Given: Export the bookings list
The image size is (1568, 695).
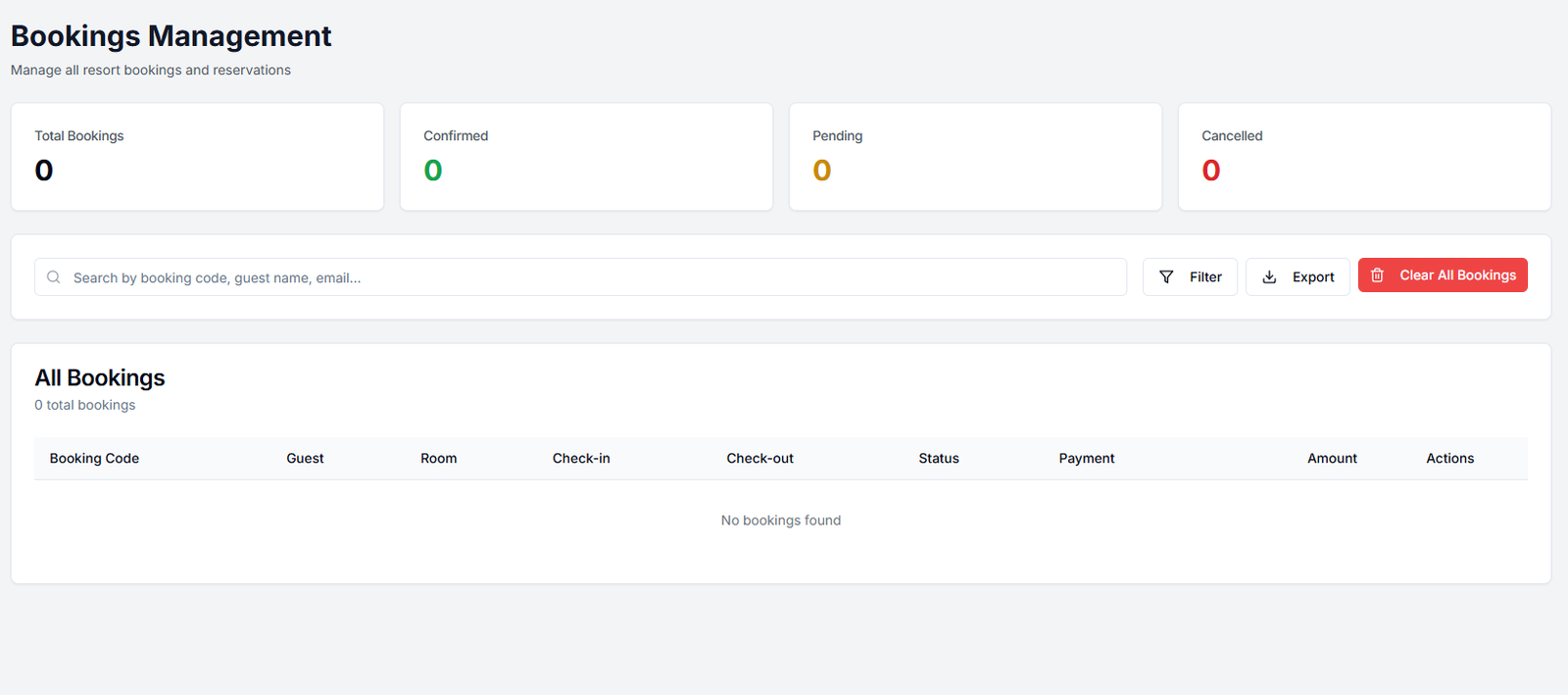Looking at the screenshot, I should [1298, 277].
